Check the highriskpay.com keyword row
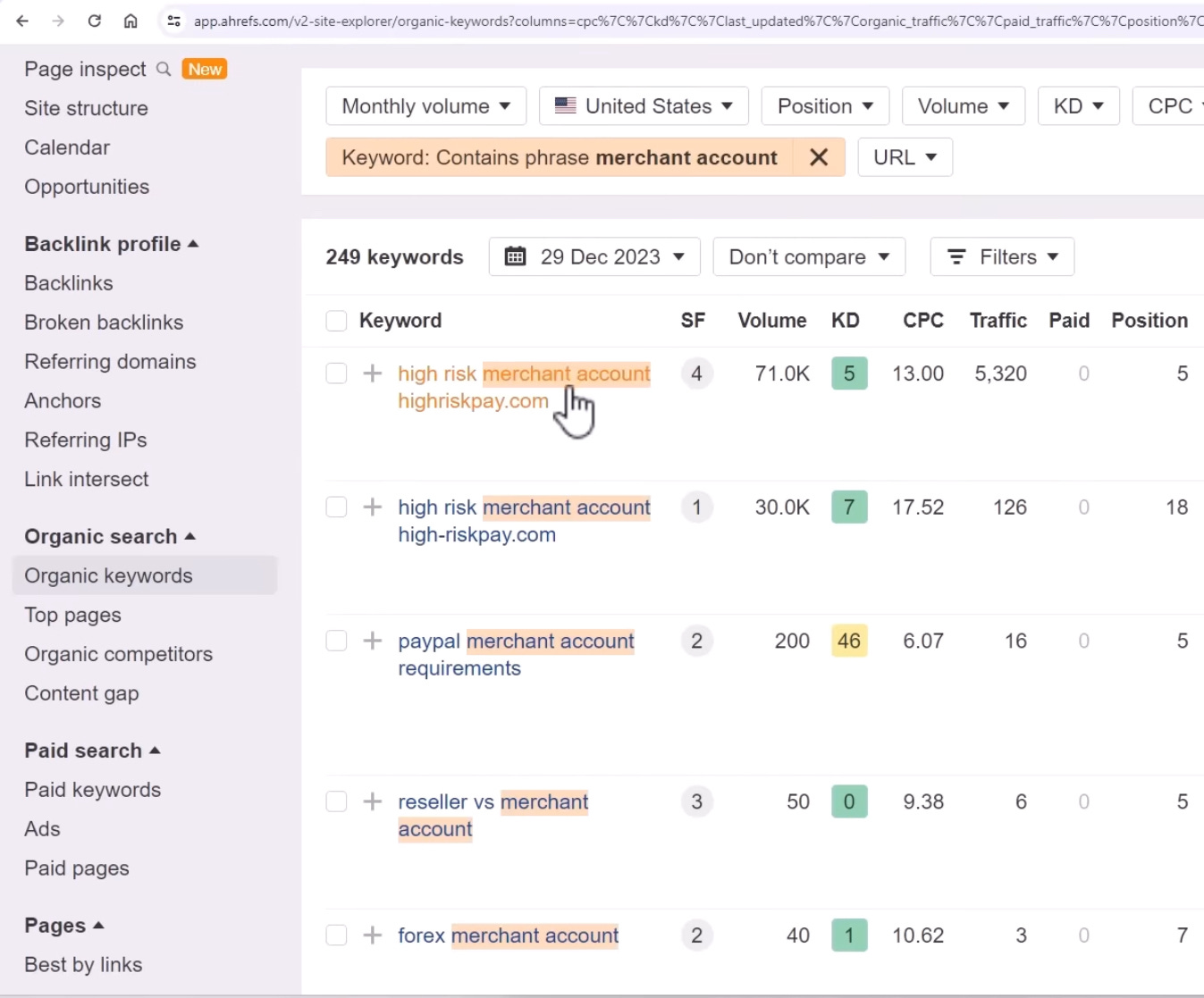Image resolution: width=1204 pixels, height=998 pixels. [336, 373]
